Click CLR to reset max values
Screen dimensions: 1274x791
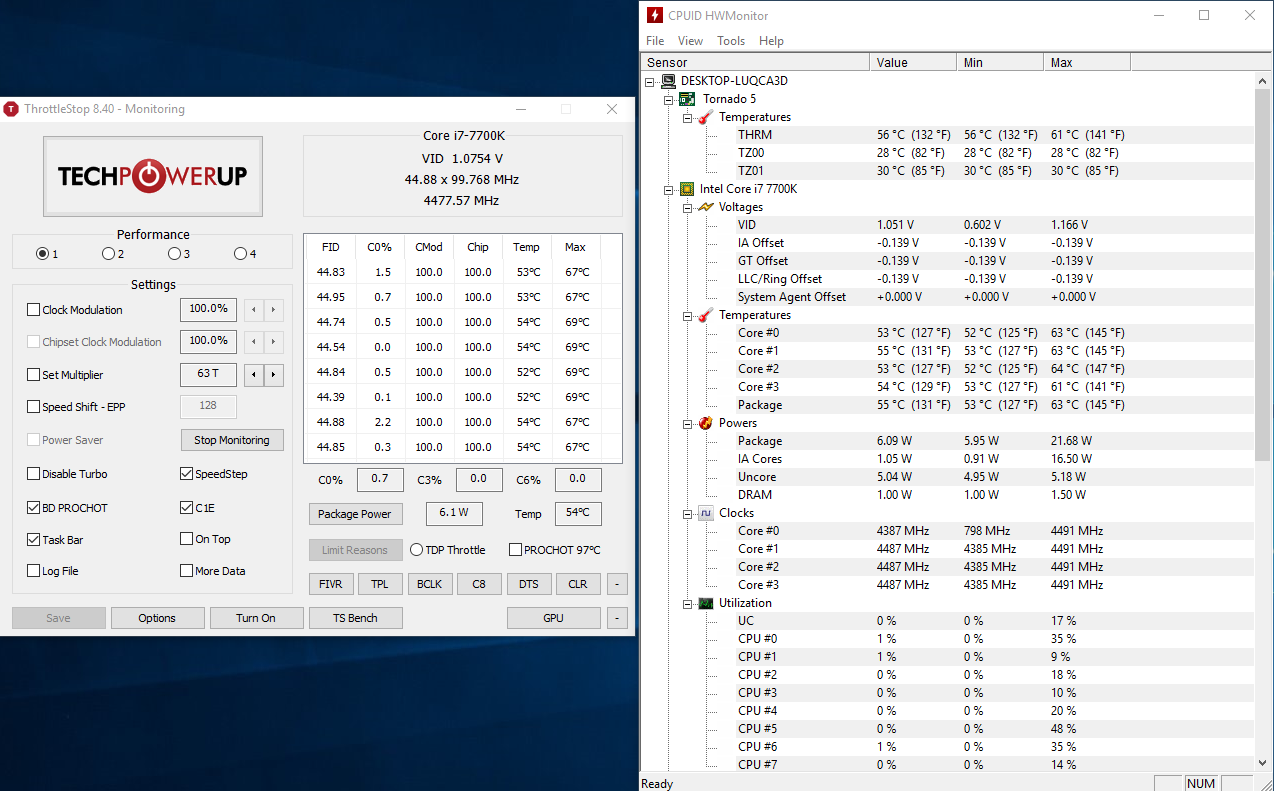pos(578,584)
